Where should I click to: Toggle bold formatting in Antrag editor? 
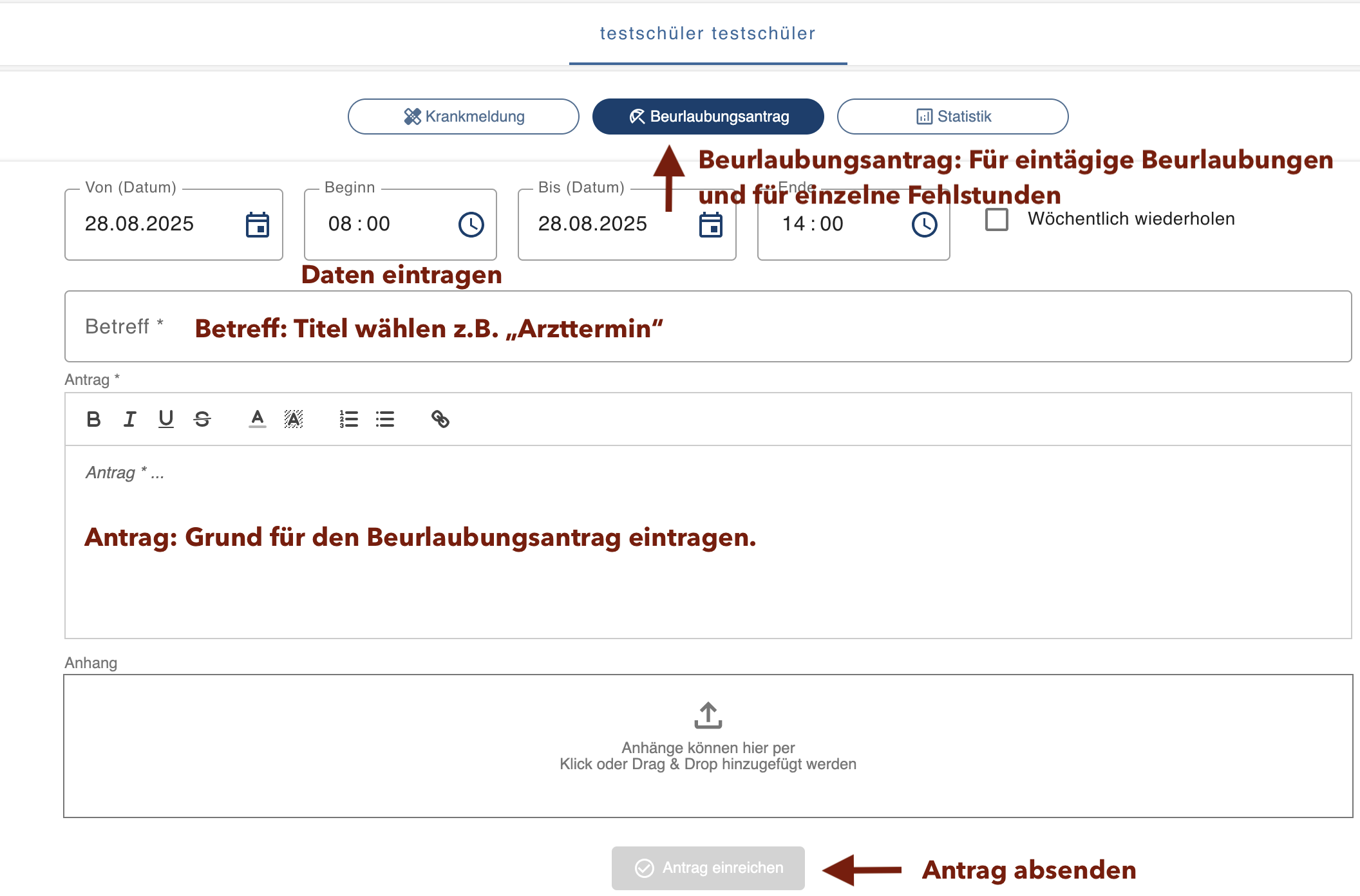93,419
